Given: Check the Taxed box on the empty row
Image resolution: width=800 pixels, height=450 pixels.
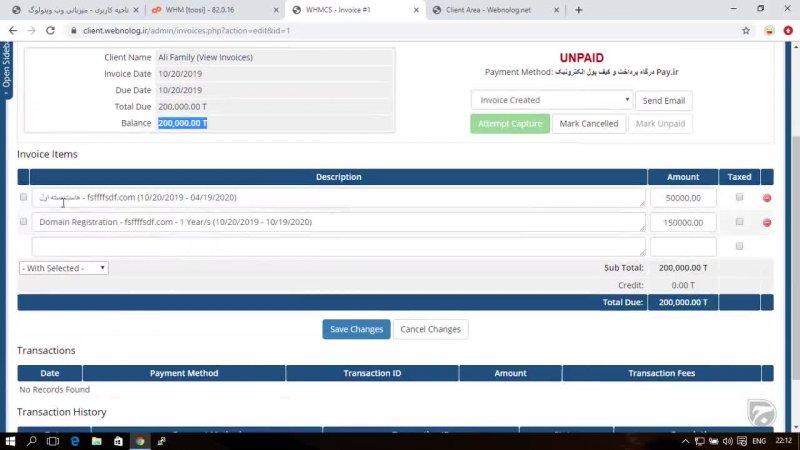Looking at the screenshot, I should (x=739, y=246).
